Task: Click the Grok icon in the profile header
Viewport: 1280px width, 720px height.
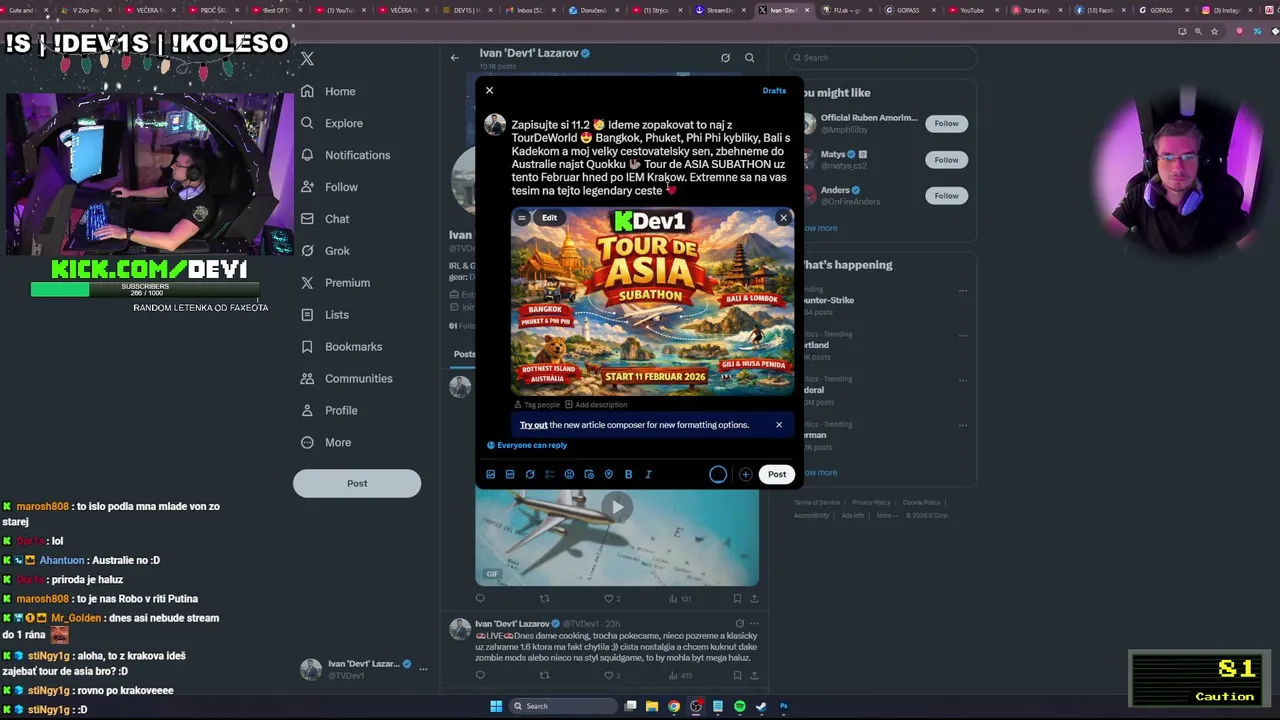Action: point(725,58)
